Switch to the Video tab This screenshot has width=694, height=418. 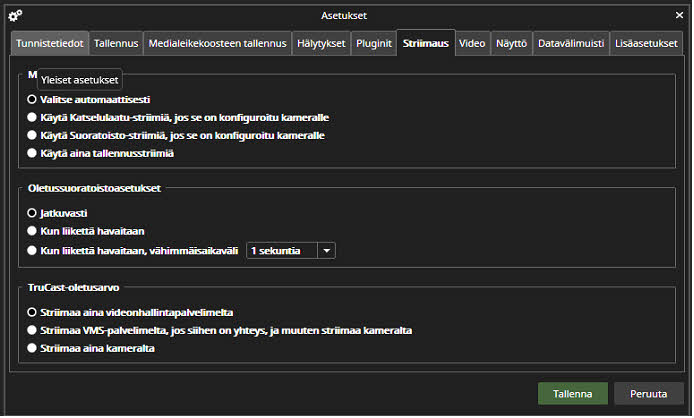472,44
